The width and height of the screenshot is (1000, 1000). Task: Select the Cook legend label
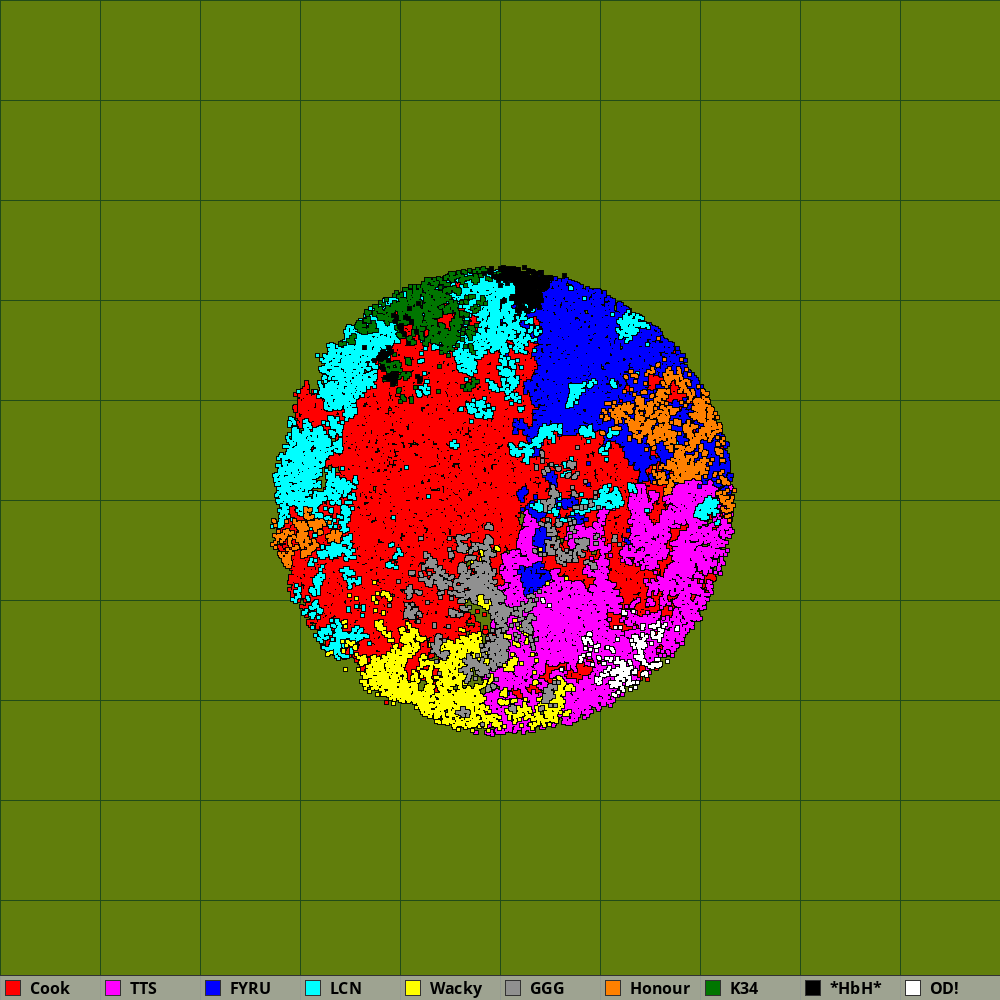(50, 988)
